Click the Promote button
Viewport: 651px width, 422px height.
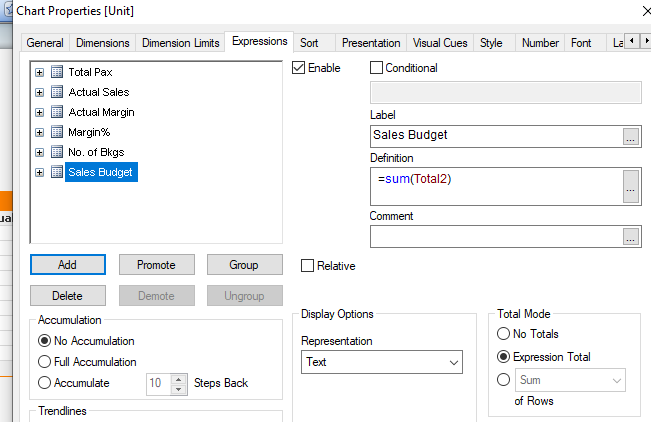157,265
